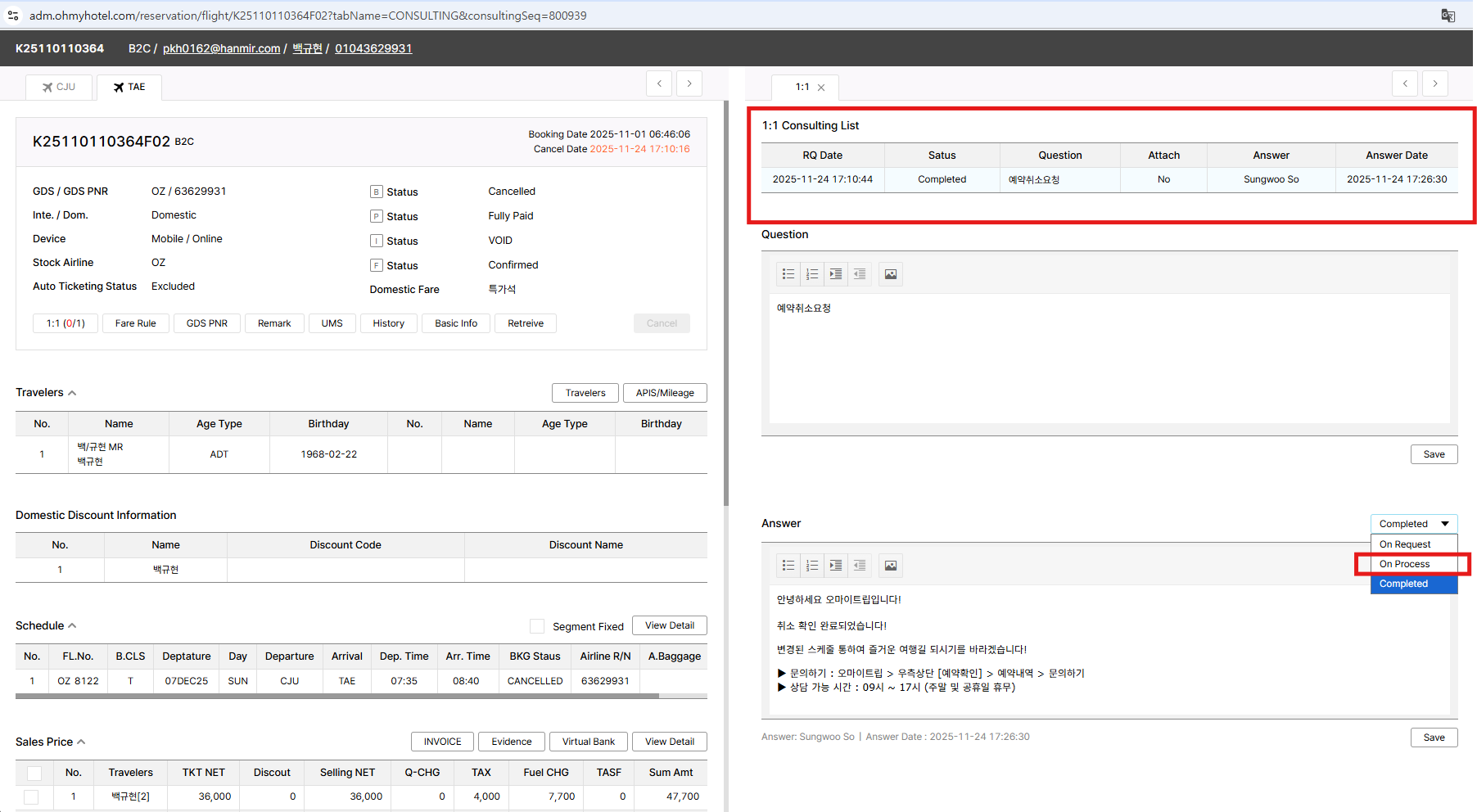This screenshot has width=1477, height=812.
Task: Click insert image icon in Question editor
Action: pyautogui.click(x=890, y=274)
